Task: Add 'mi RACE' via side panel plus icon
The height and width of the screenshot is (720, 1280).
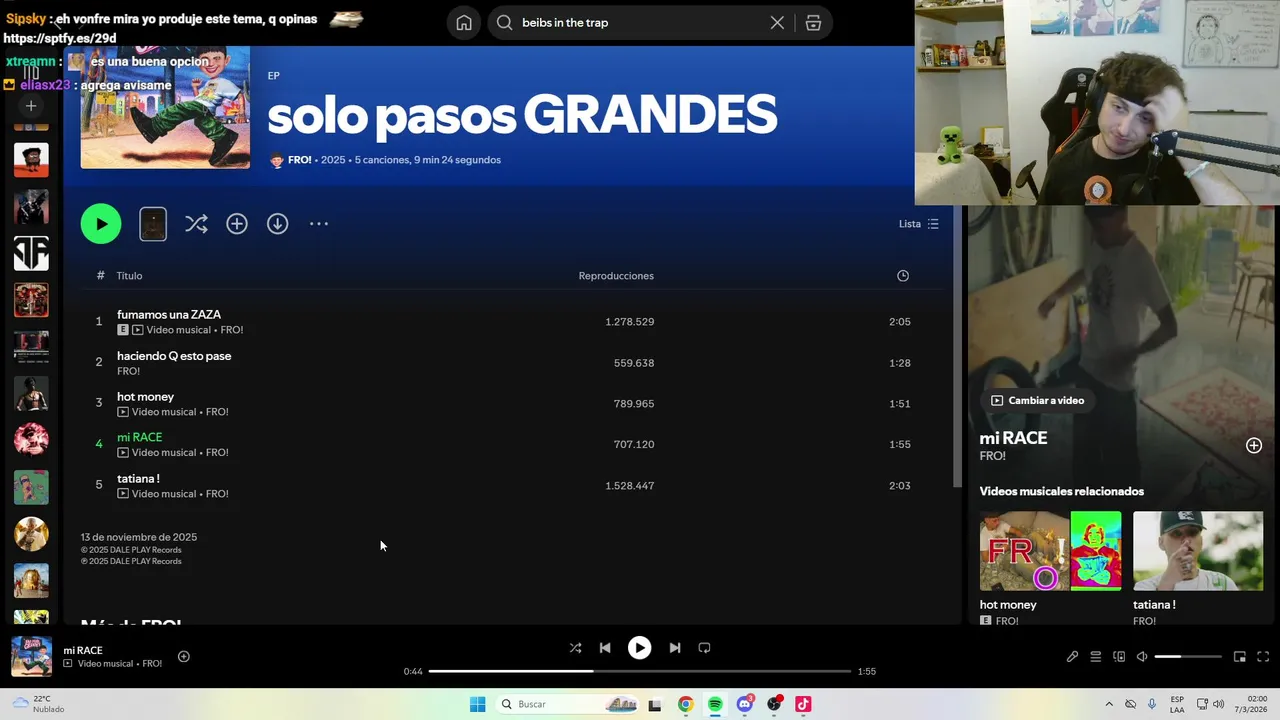Action: tap(1254, 446)
